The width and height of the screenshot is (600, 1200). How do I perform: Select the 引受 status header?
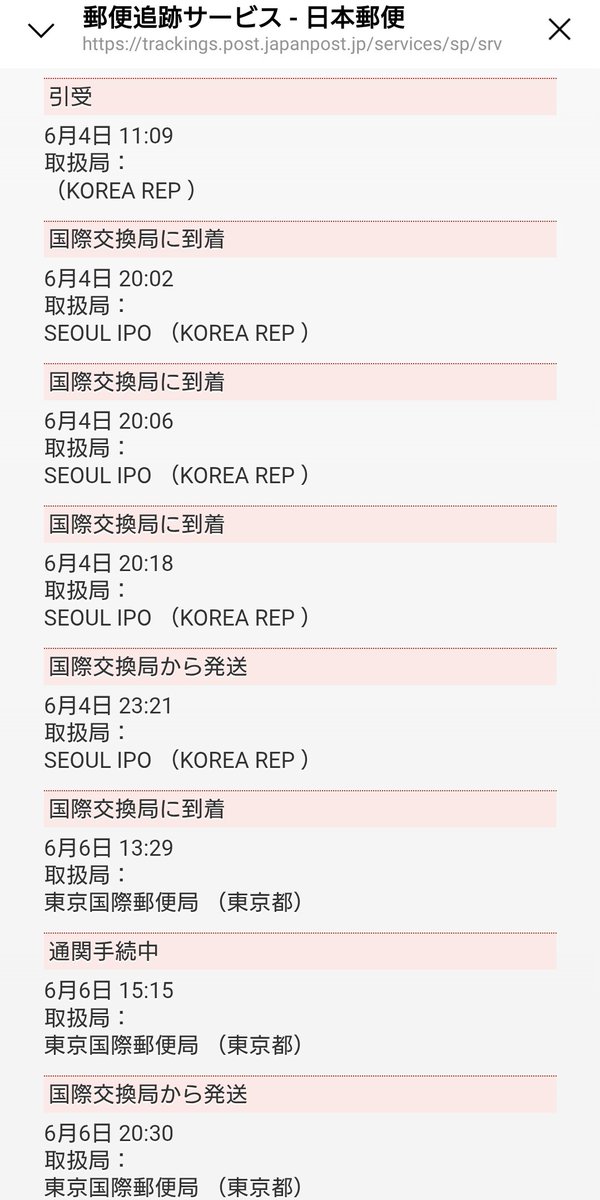pyautogui.click(x=300, y=97)
